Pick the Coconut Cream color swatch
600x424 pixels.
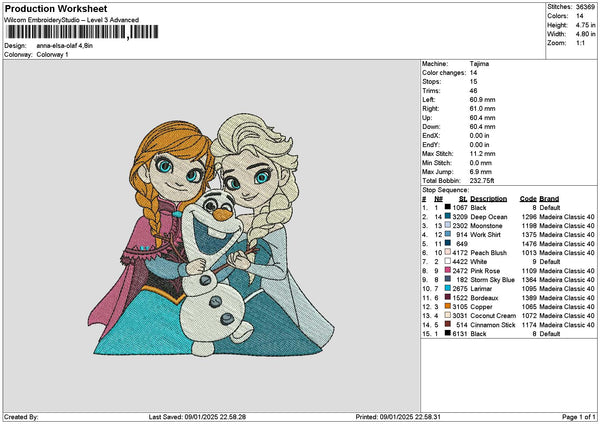[x=447, y=315]
